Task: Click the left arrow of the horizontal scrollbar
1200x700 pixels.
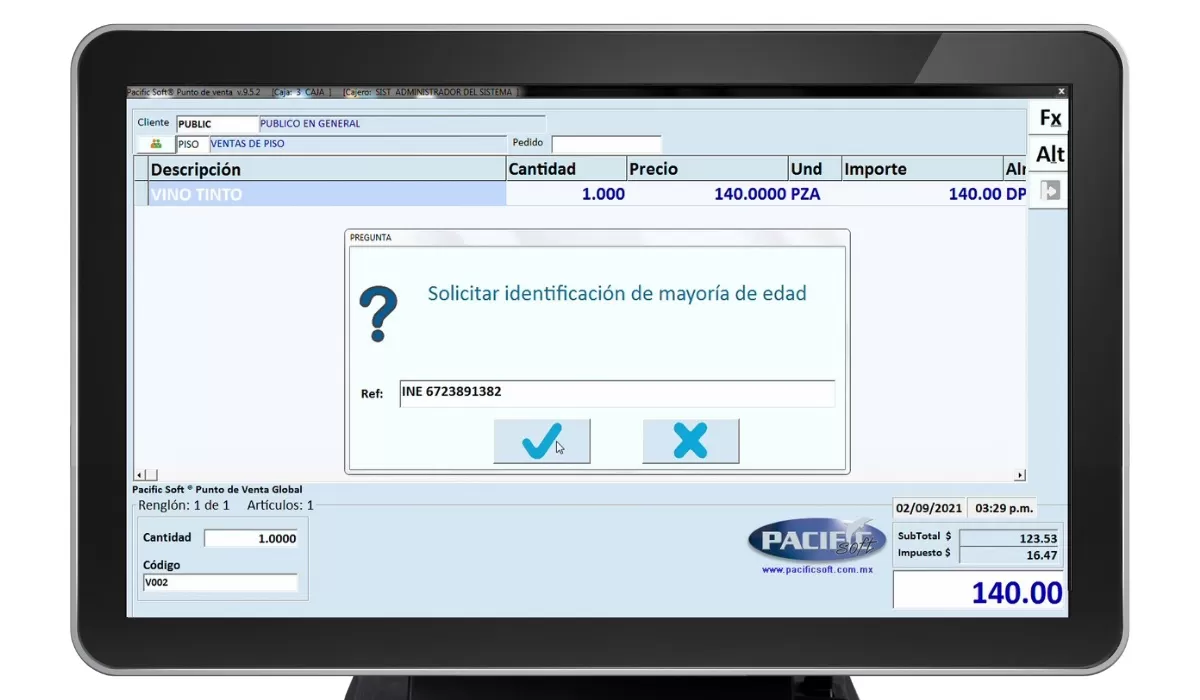Action: click(138, 473)
